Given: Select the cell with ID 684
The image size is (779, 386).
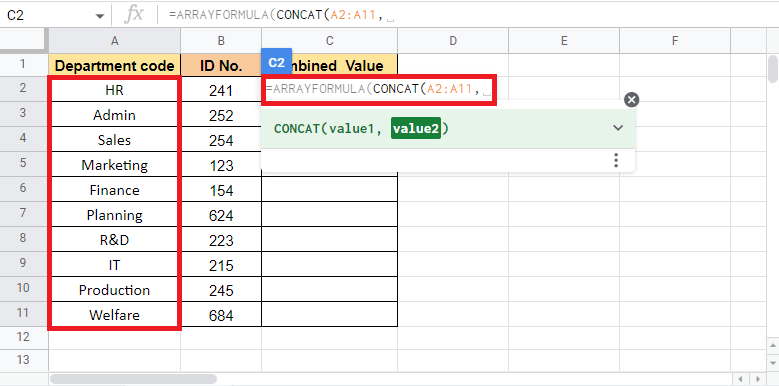Looking at the screenshot, I should click(221, 314).
